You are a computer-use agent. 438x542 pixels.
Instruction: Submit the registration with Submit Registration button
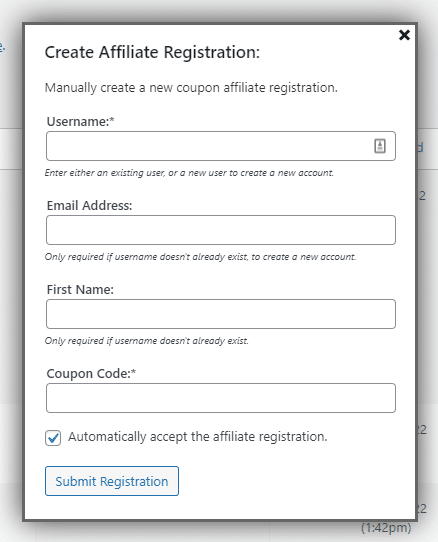112,481
